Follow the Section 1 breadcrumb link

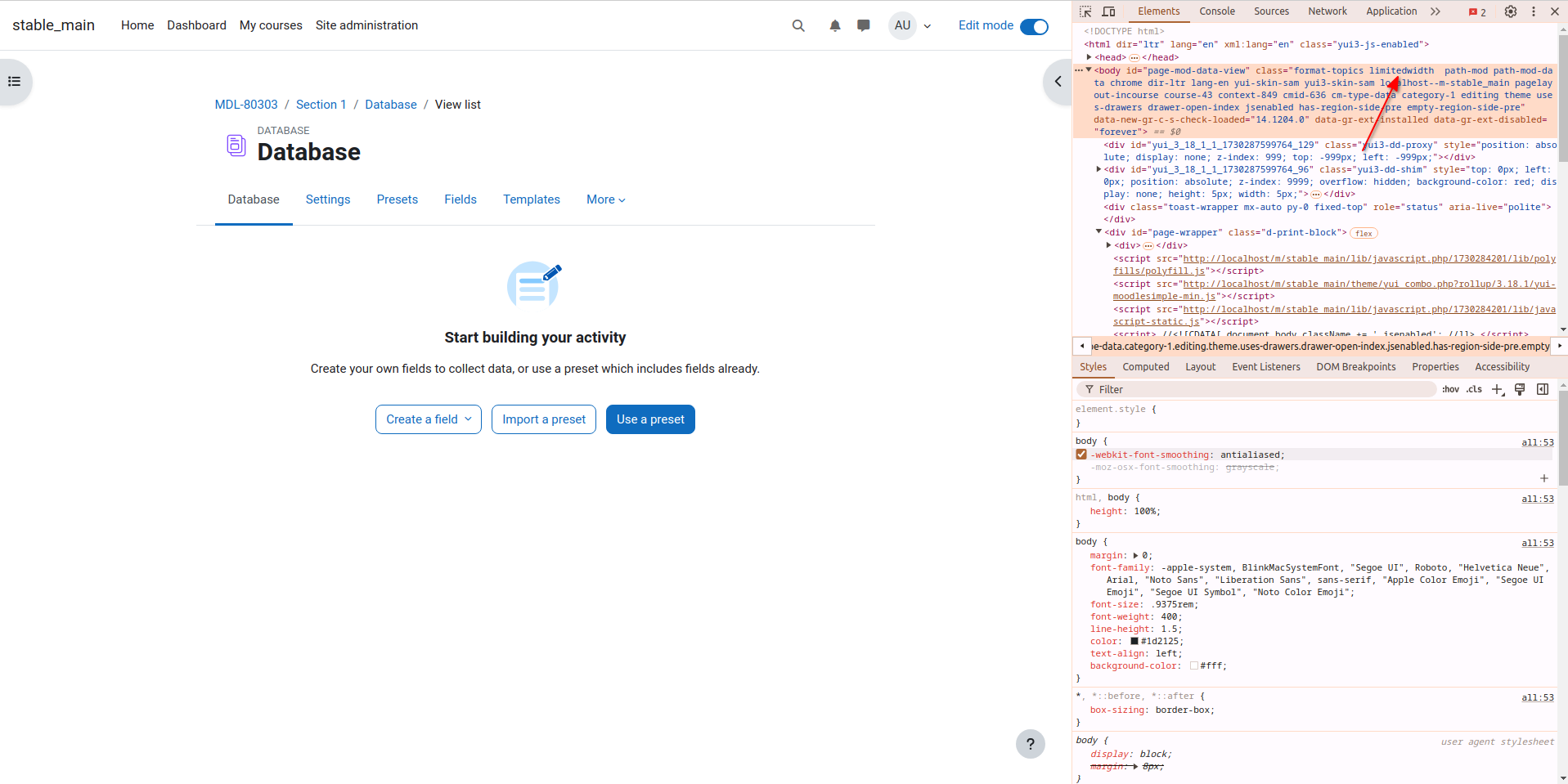pyautogui.click(x=321, y=105)
